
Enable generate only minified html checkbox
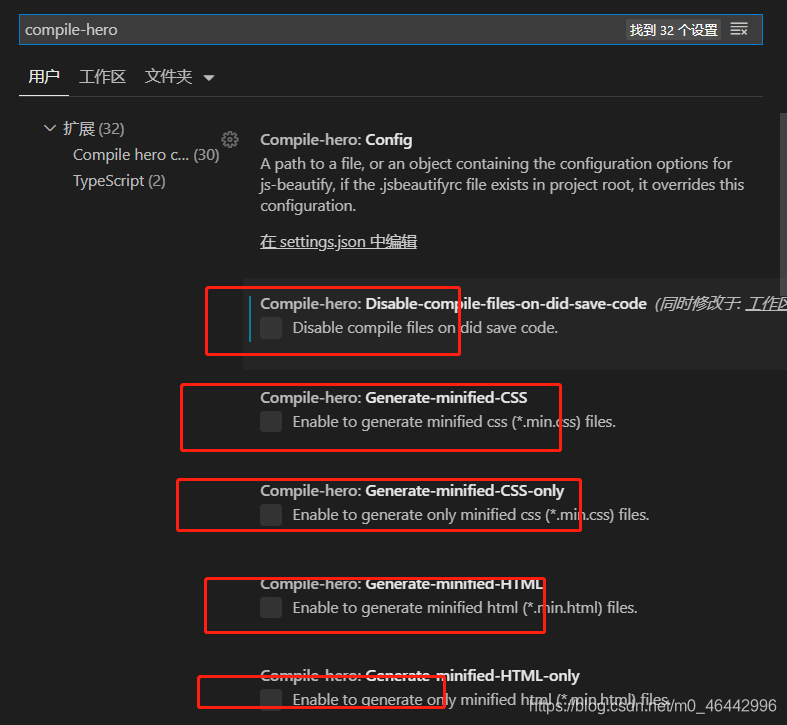click(x=271, y=699)
